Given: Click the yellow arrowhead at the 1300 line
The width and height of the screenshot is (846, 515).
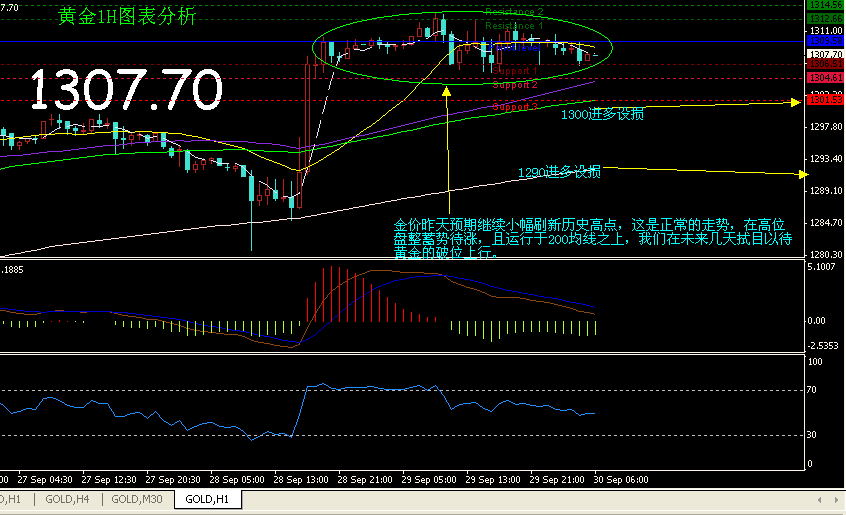Looking at the screenshot, I should [796, 102].
